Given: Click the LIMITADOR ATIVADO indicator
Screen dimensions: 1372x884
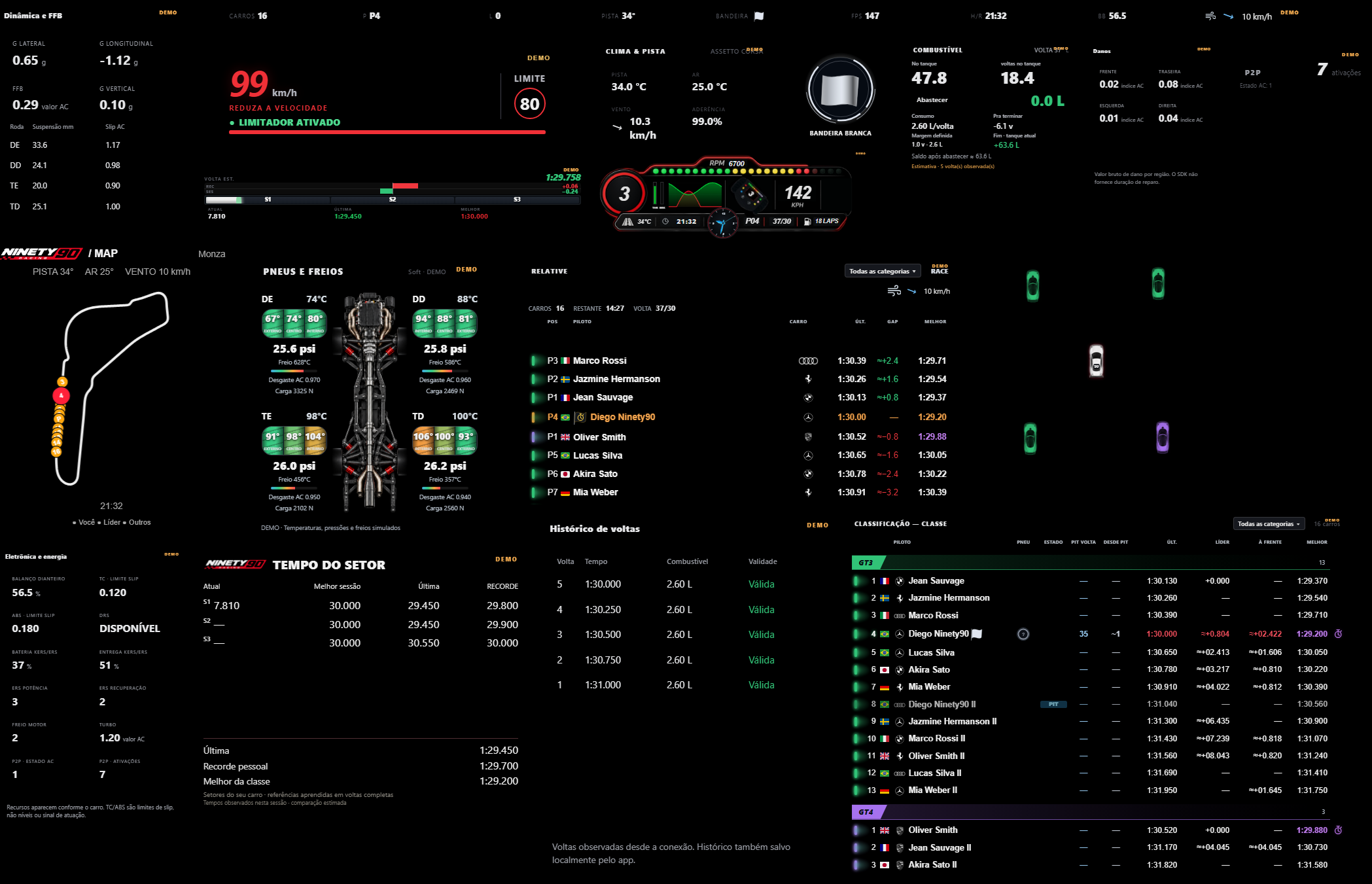Looking at the screenshot, I should 285,122.
